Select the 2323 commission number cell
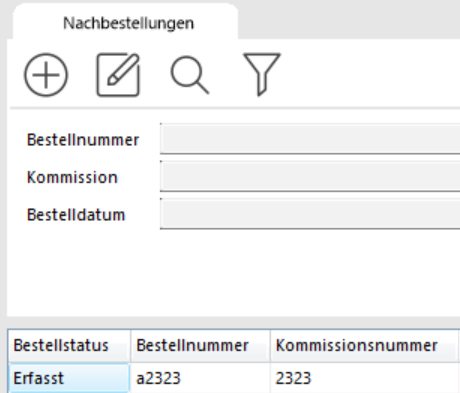The width and height of the screenshot is (460, 393). [x=364, y=378]
